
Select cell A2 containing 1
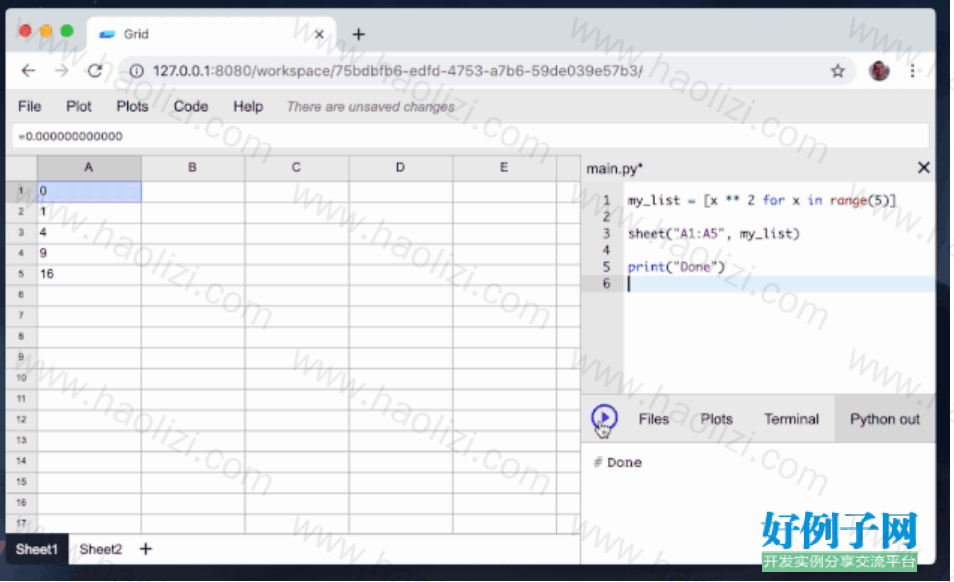click(89, 212)
